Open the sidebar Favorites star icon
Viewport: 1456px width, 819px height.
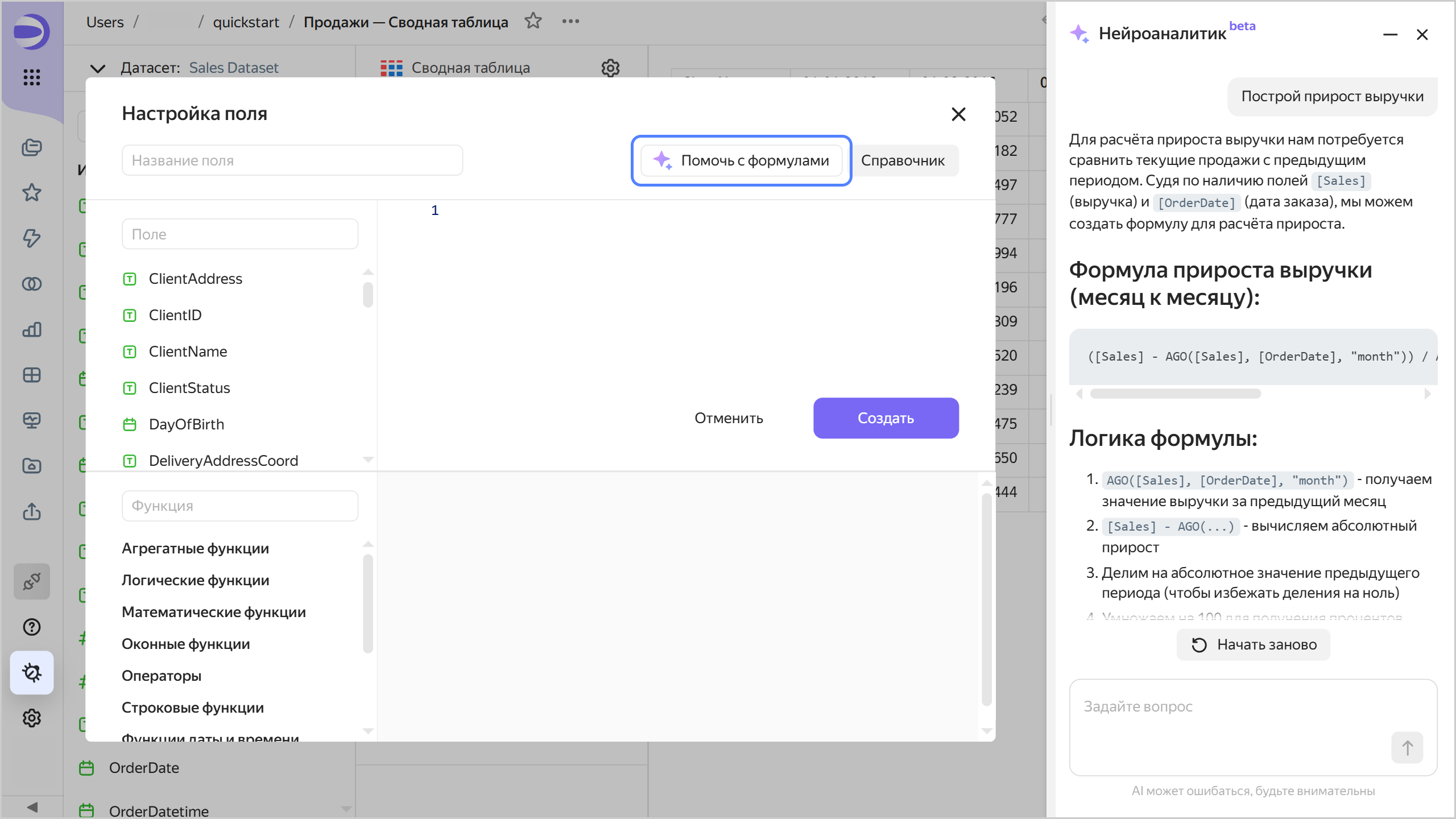tap(32, 193)
